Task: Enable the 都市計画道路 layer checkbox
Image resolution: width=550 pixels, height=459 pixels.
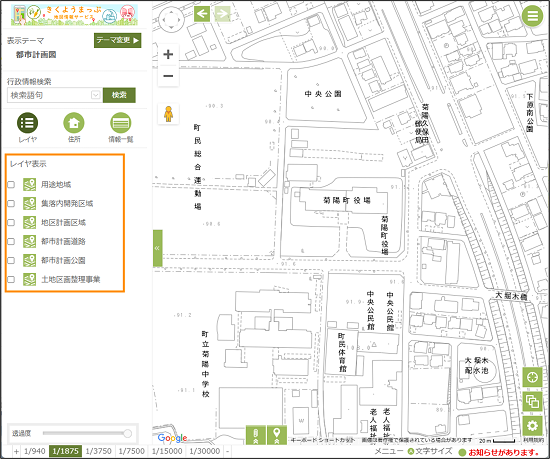Action: pos(11,242)
